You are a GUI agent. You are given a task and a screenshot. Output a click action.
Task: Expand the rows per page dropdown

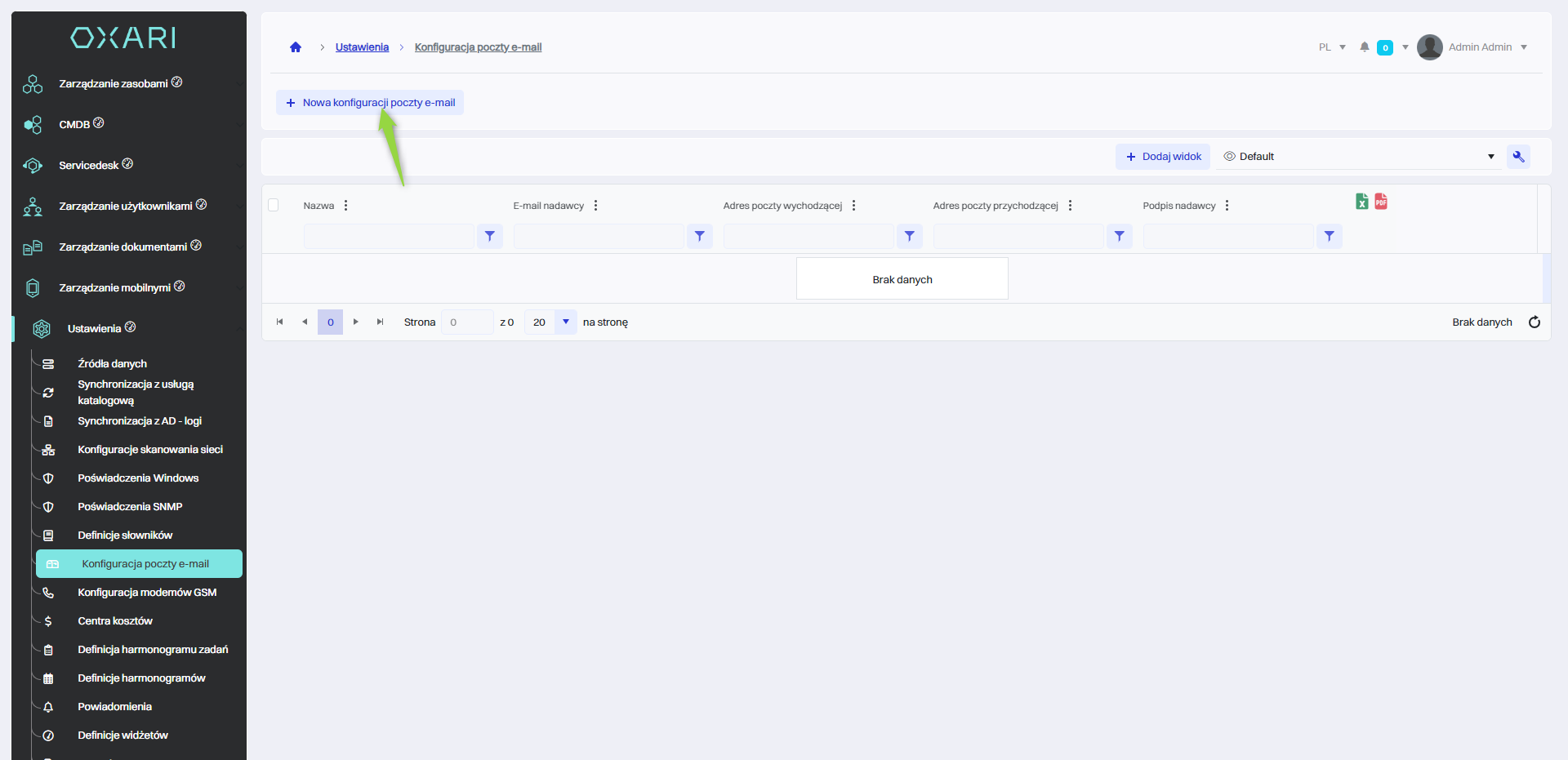(x=565, y=322)
